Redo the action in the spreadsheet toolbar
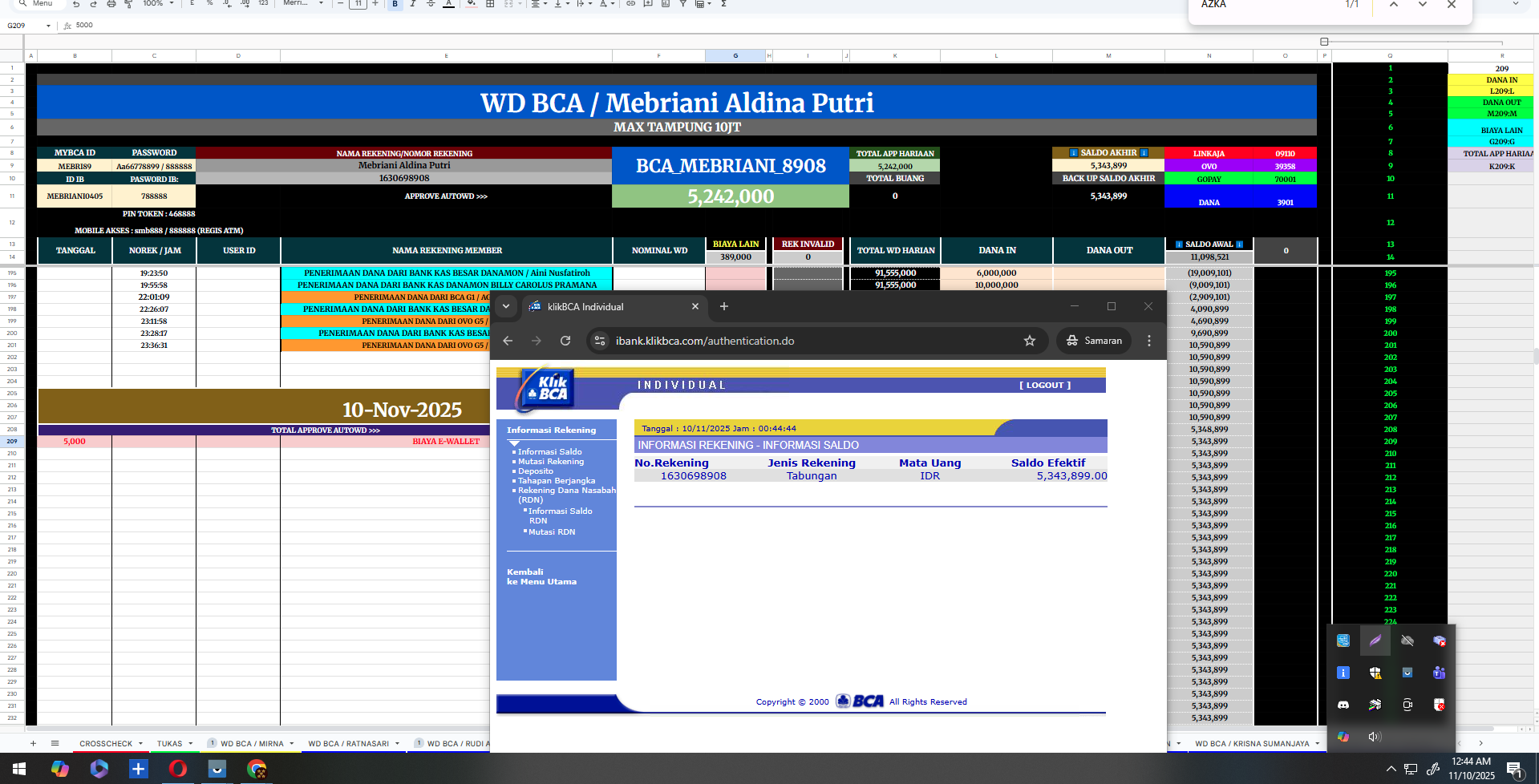Screen dimensions: 1539x784 tap(94, 4)
